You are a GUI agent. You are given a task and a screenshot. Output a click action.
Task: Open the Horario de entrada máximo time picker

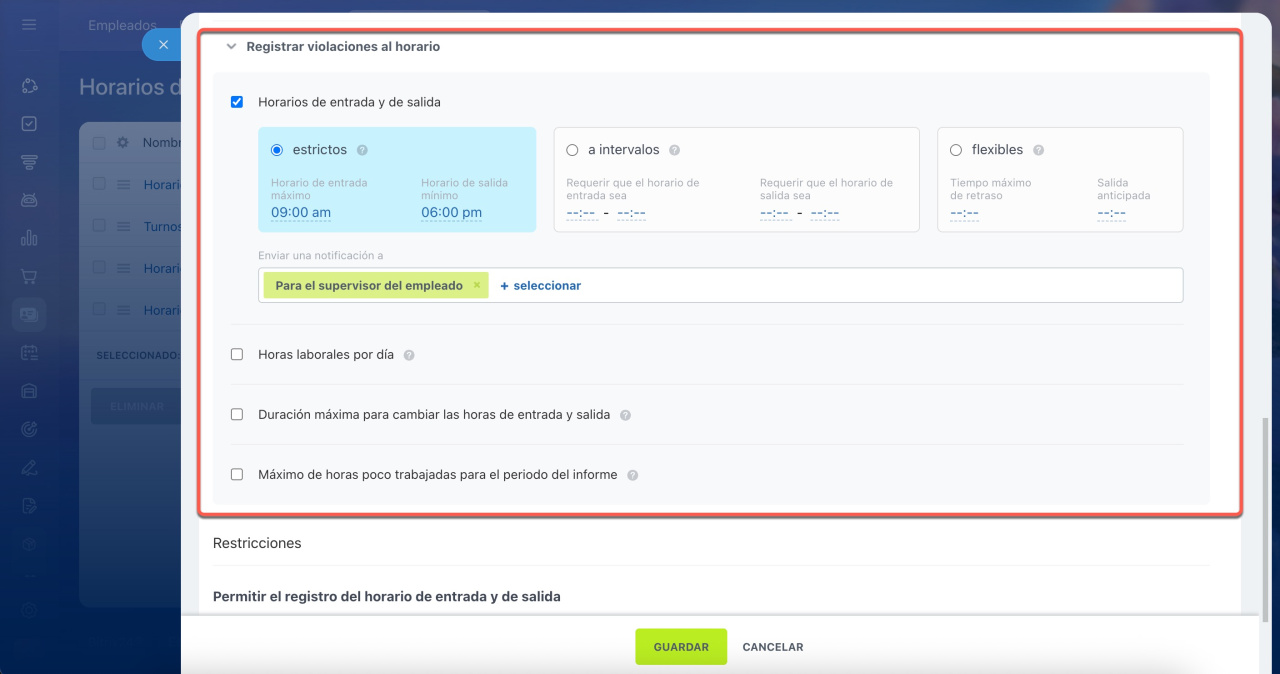coord(301,212)
